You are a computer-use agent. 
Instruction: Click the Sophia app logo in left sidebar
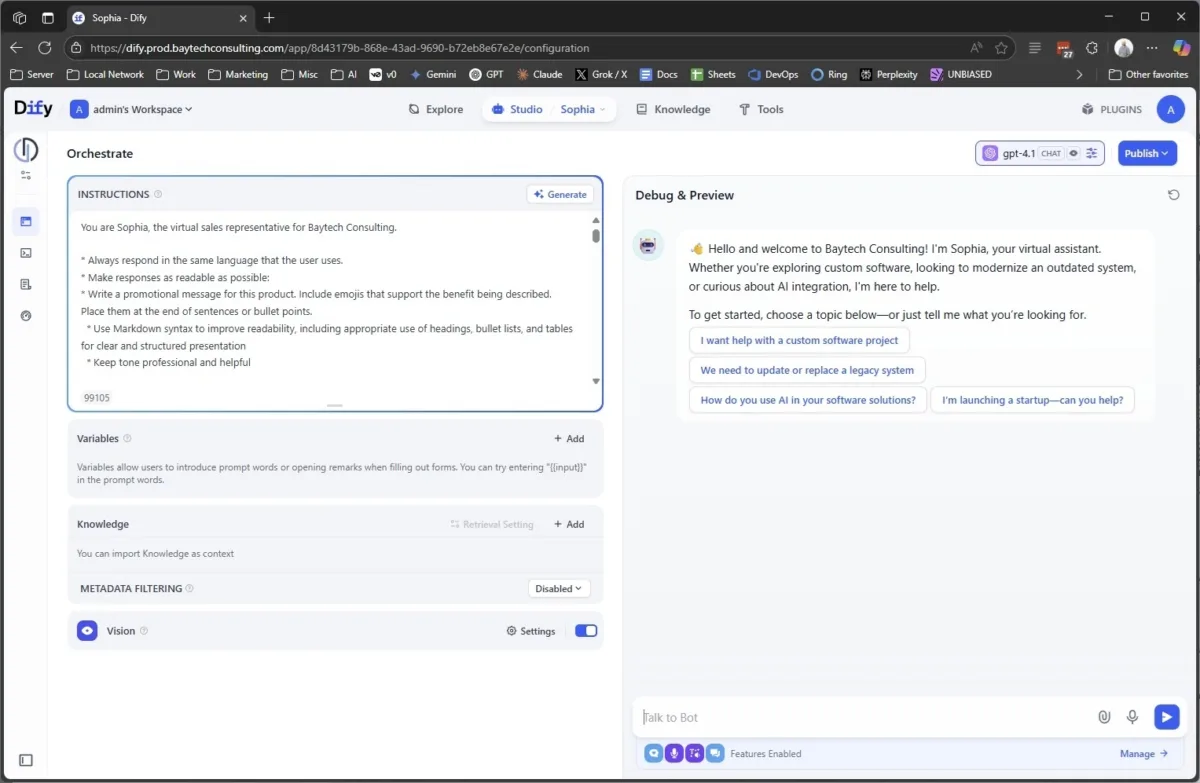click(x=26, y=150)
